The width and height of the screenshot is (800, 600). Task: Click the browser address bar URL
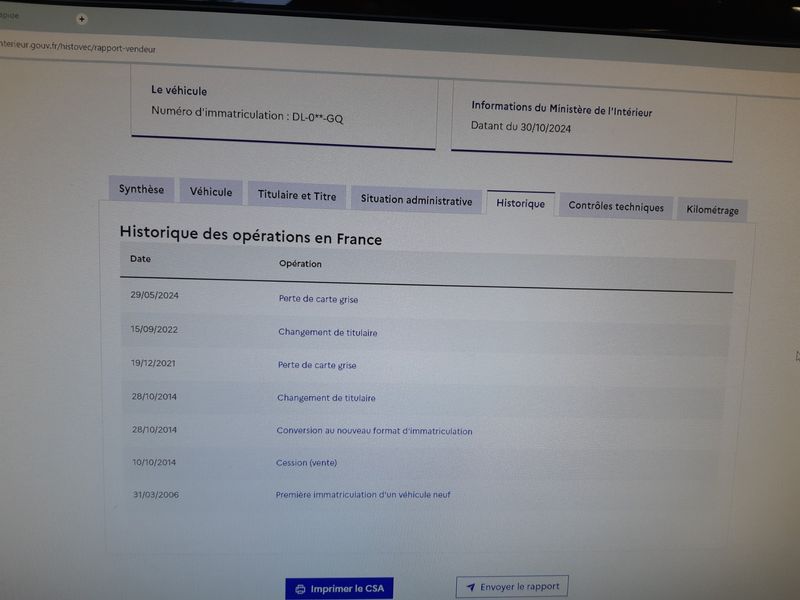(78, 47)
